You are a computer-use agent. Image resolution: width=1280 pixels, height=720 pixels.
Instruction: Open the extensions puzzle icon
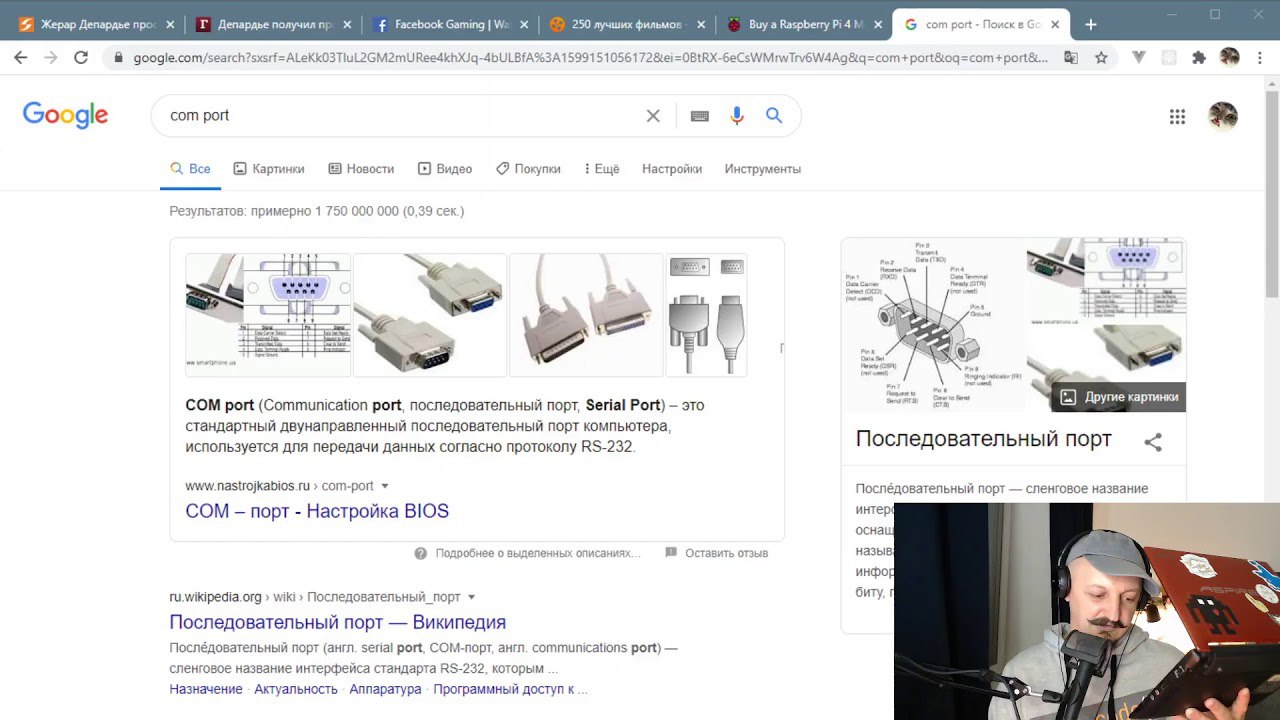(1199, 58)
